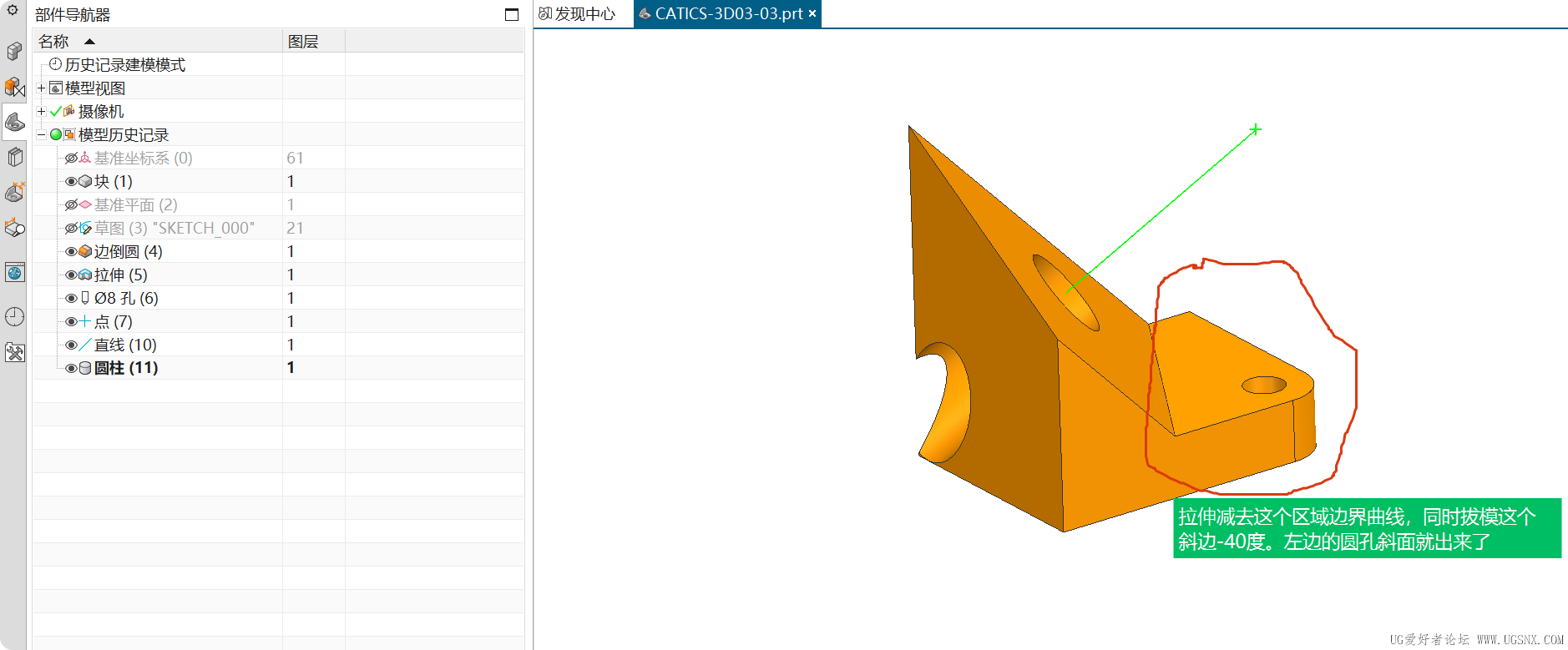Select the Part Navigator sidebar tab
This screenshot has width=1568, height=650.
click(x=14, y=122)
